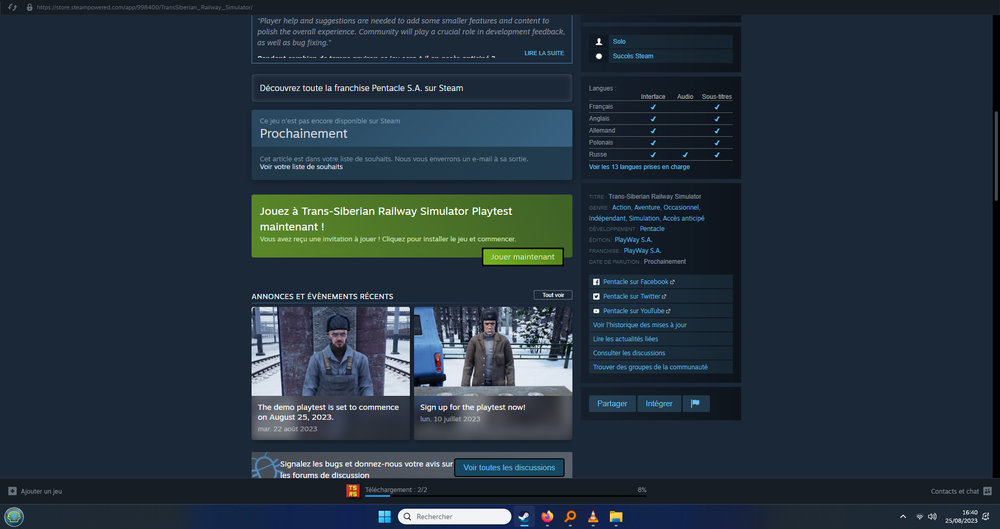Image resolution: width=1000 pixels, height=529 pixels.
Task: Open Firefox from the taskbar
Action: 547,516
